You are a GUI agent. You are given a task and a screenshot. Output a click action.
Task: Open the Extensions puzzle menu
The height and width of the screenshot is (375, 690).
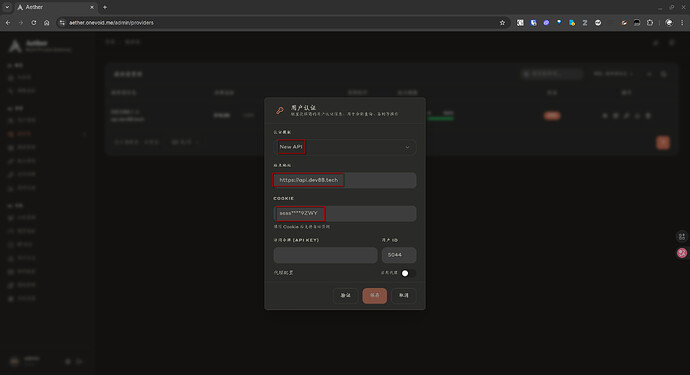(x=650, y=22)
